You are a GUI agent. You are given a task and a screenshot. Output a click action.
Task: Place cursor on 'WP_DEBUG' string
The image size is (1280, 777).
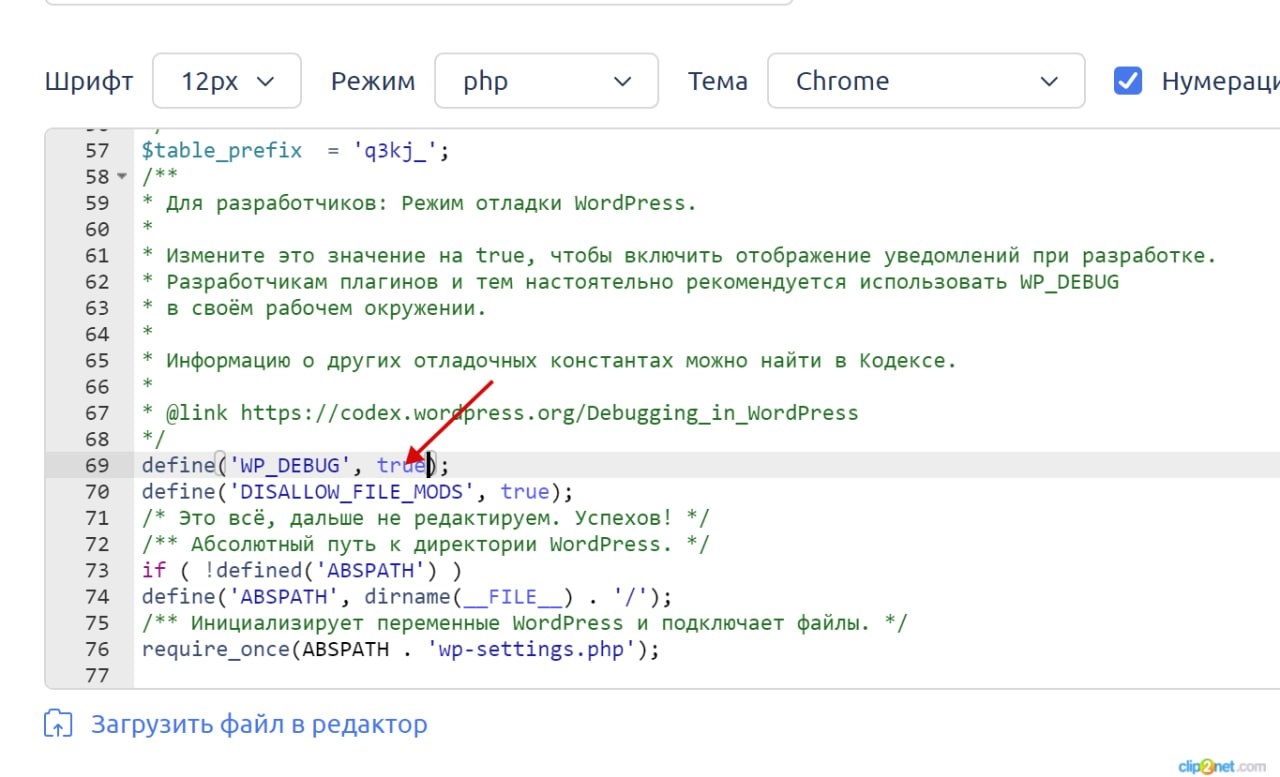tap(290, 465)
